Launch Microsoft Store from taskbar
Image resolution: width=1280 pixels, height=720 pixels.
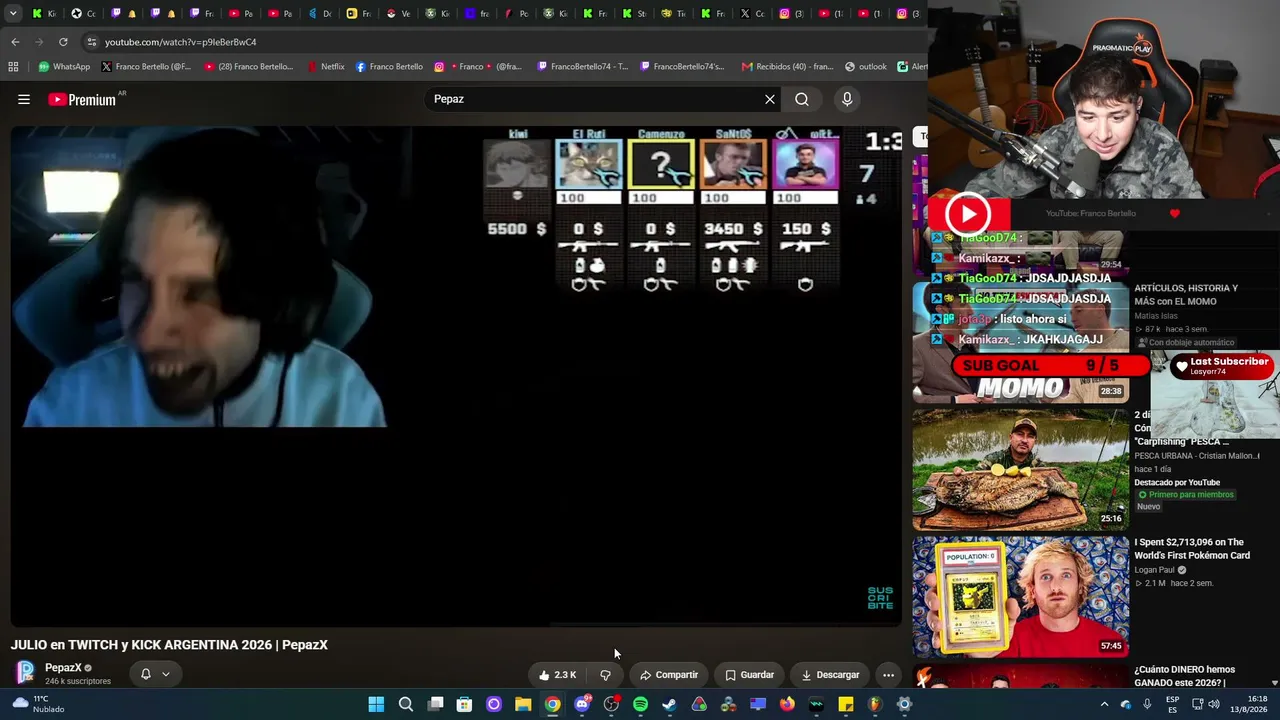(464, 704)
